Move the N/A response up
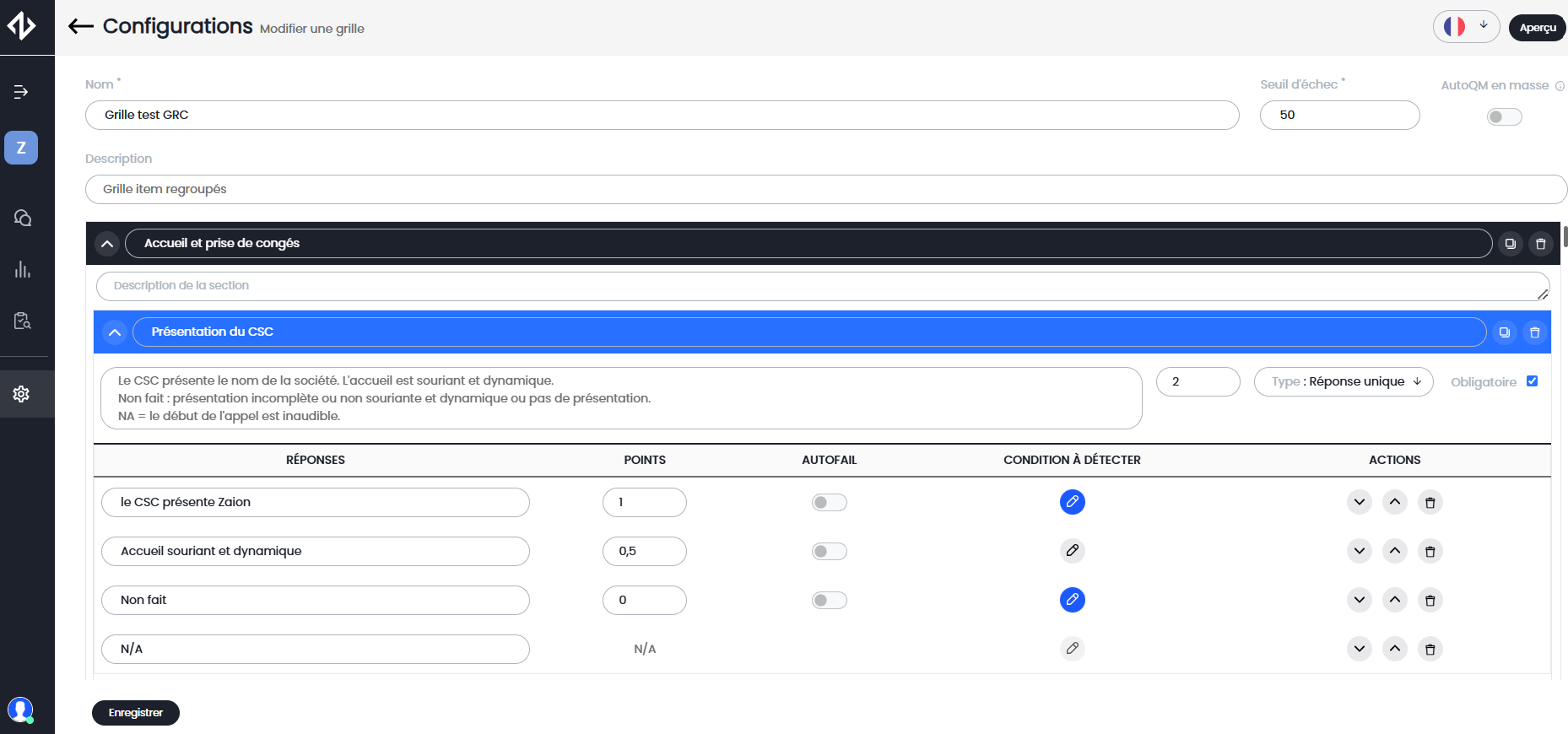 (x=1394, y=649)
